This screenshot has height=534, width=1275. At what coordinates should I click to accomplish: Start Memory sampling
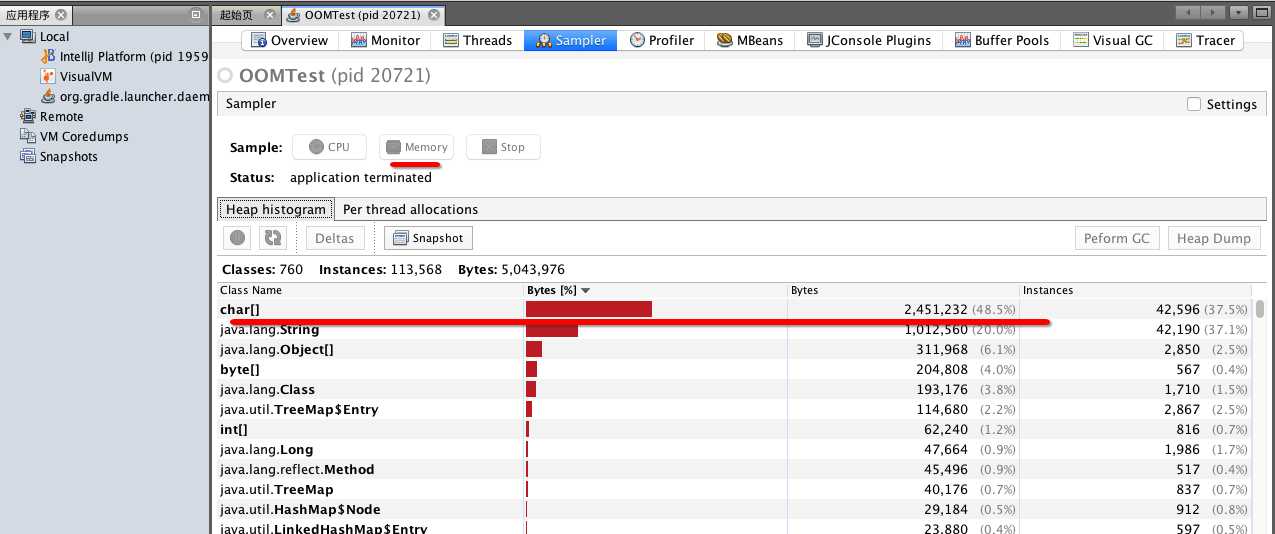click(x=416, y=147)
